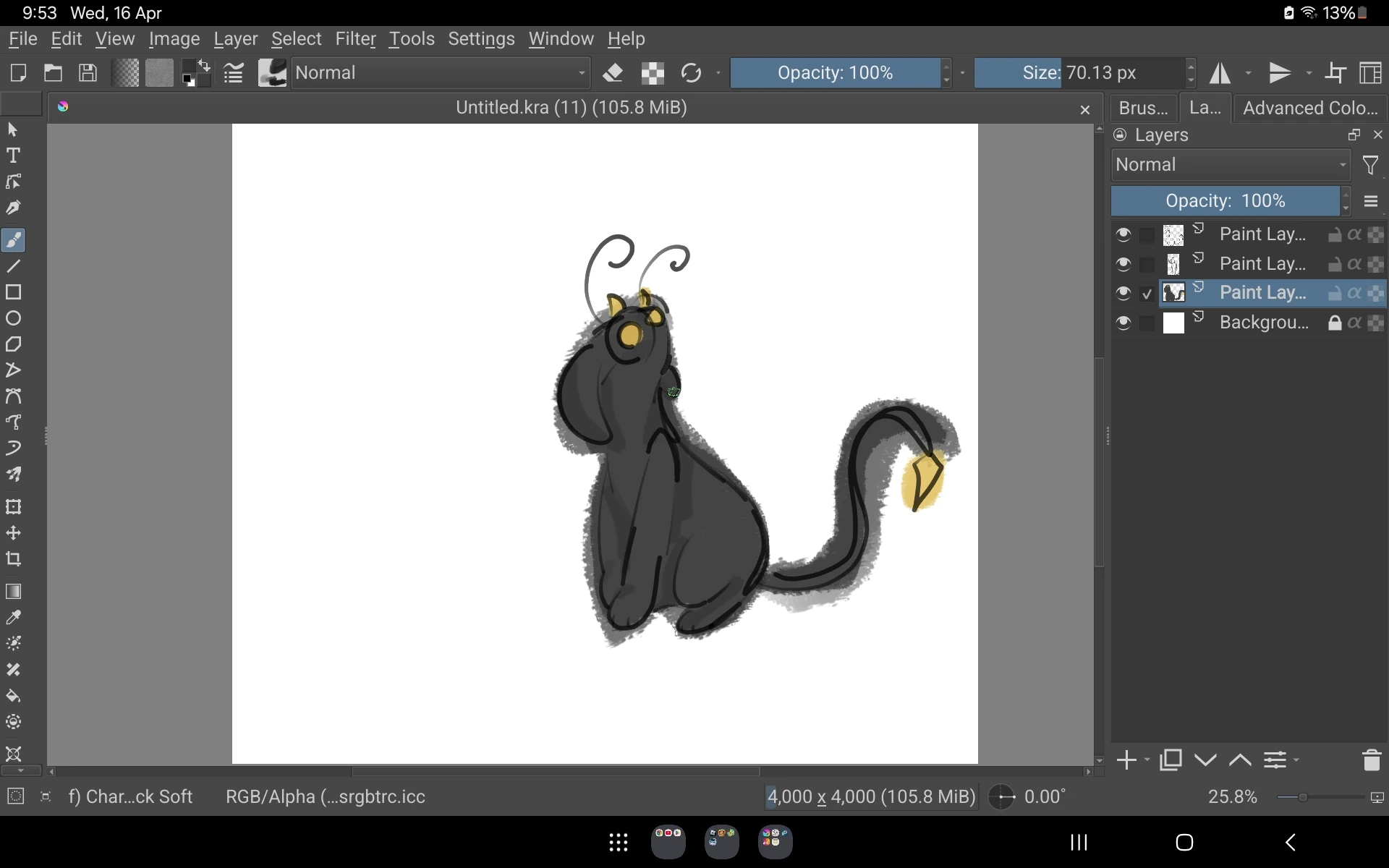Tap Android home navigation button
1389x868 pixels.
1184,842
